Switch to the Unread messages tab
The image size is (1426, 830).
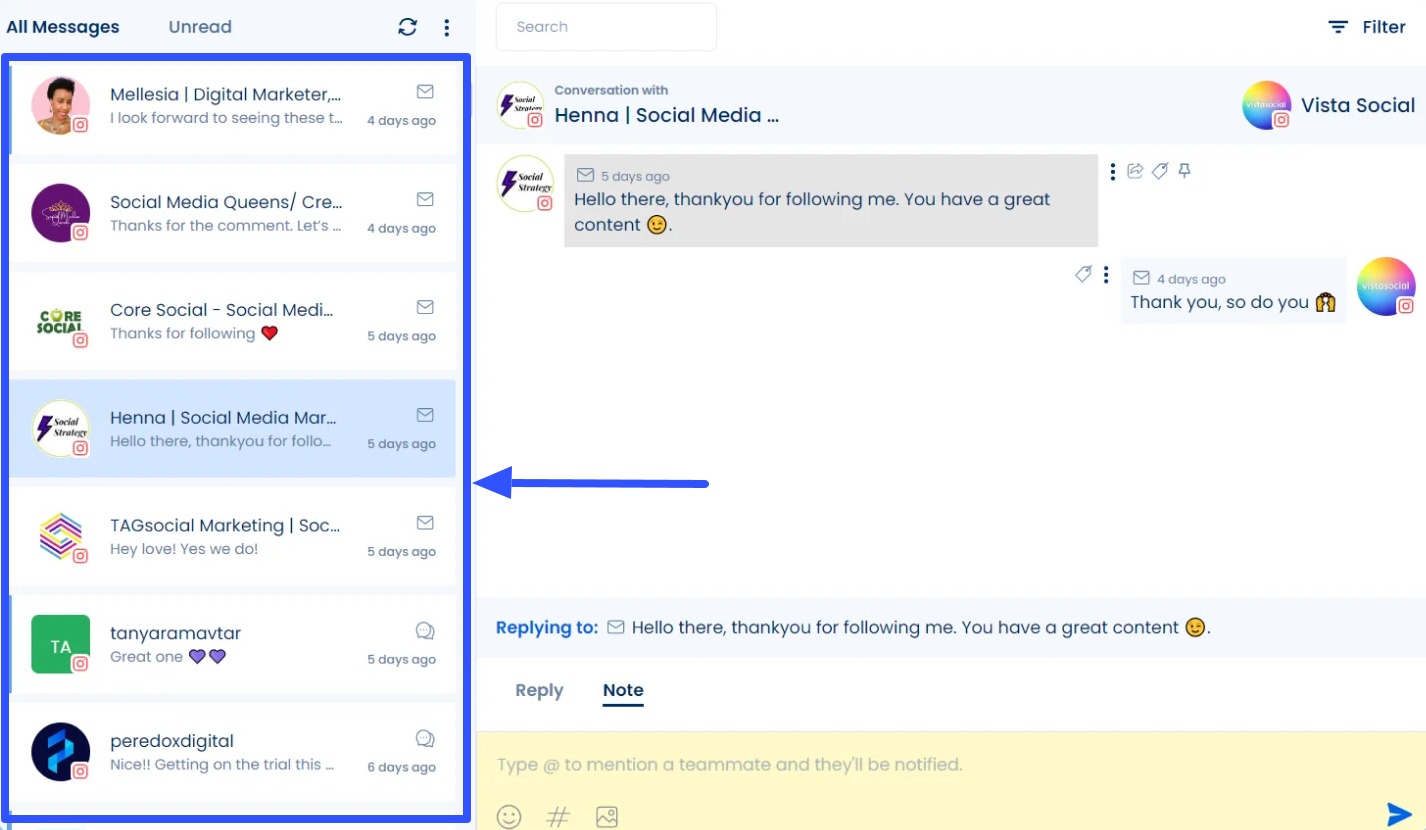point(199,27)
